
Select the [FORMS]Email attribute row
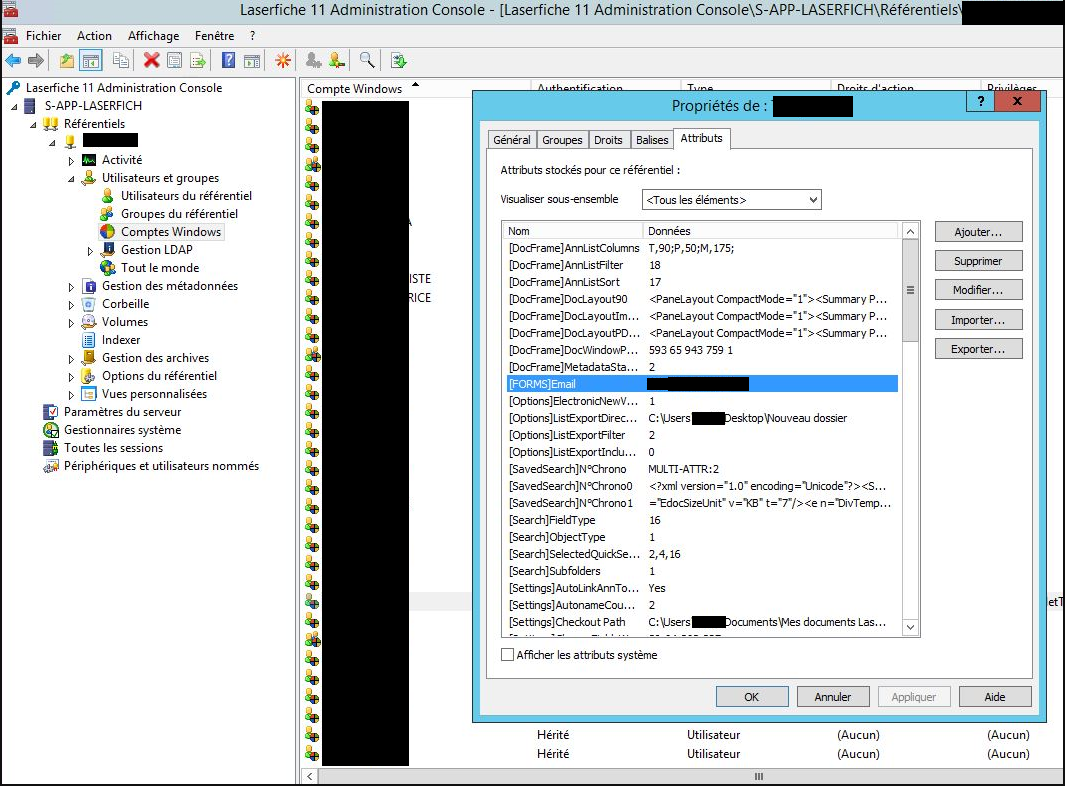pos(702,384)
